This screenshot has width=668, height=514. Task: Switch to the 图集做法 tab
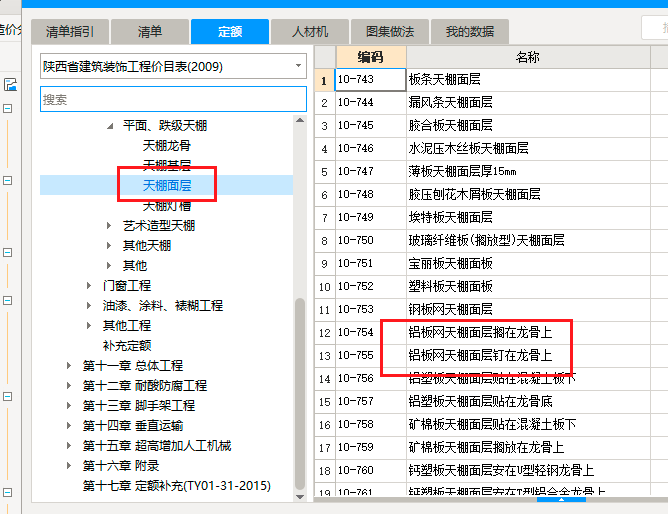[x=390, y=32]
